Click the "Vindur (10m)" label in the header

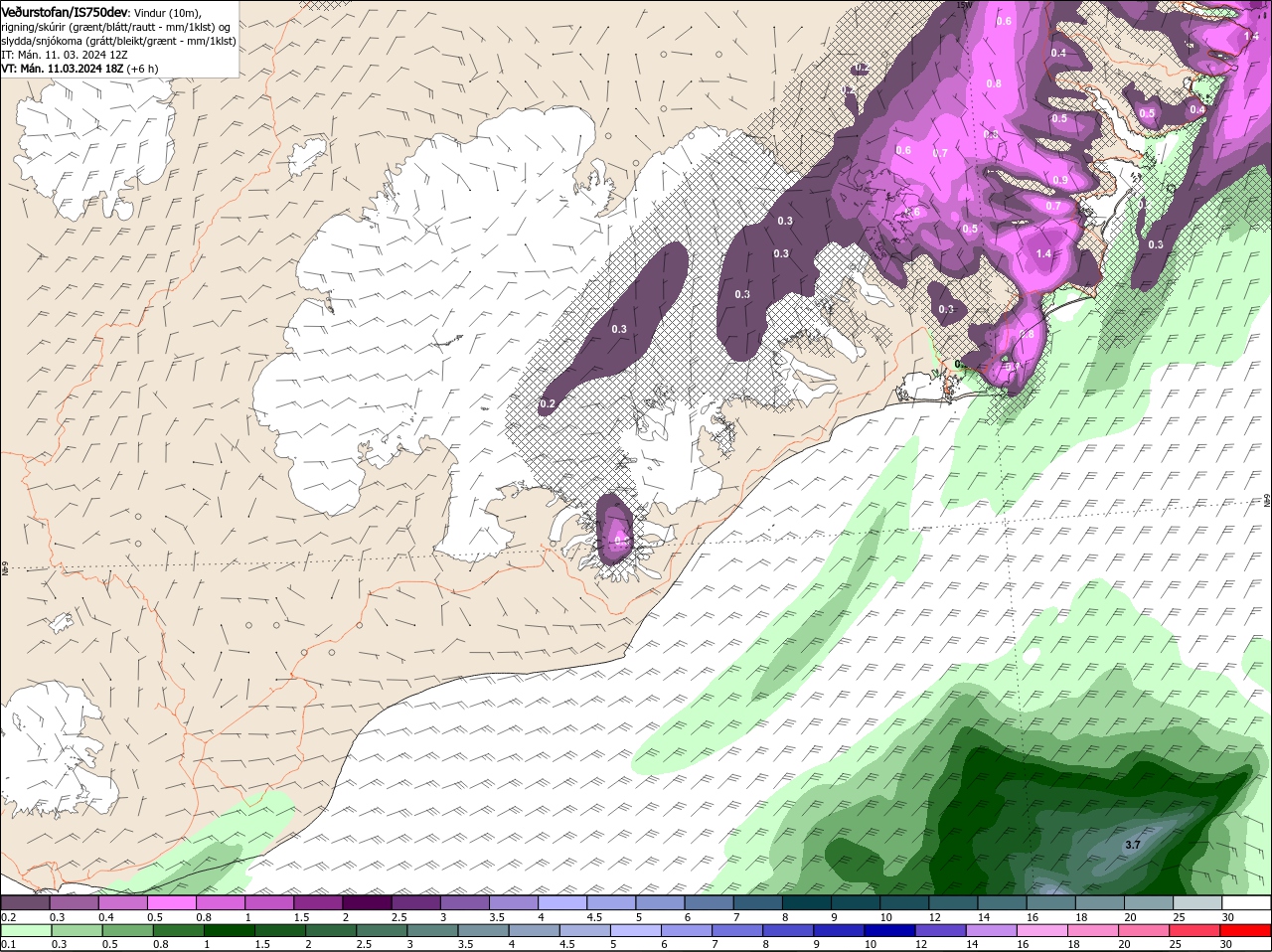tap(168, 12)
